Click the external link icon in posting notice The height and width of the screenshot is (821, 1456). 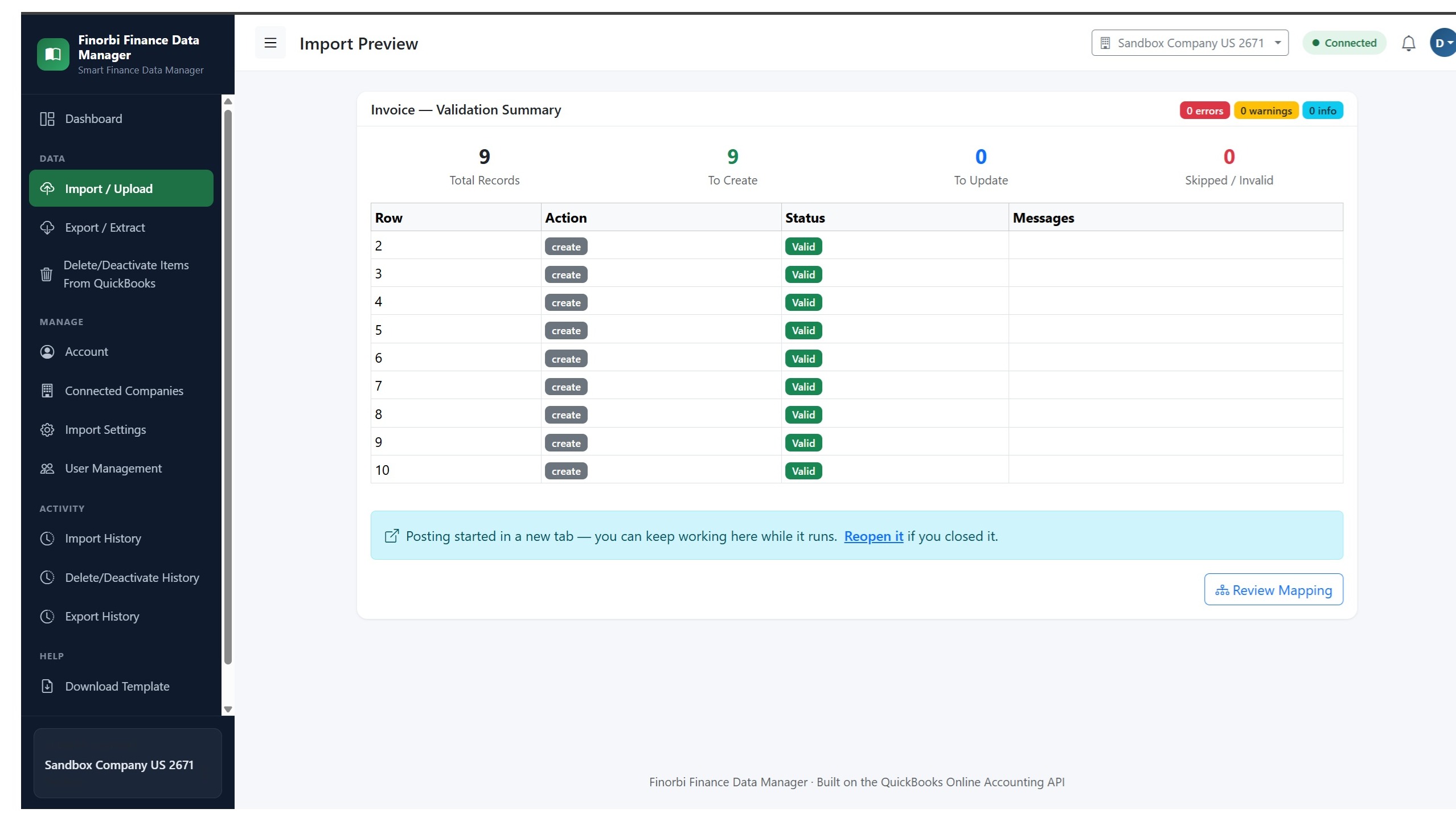392,536
